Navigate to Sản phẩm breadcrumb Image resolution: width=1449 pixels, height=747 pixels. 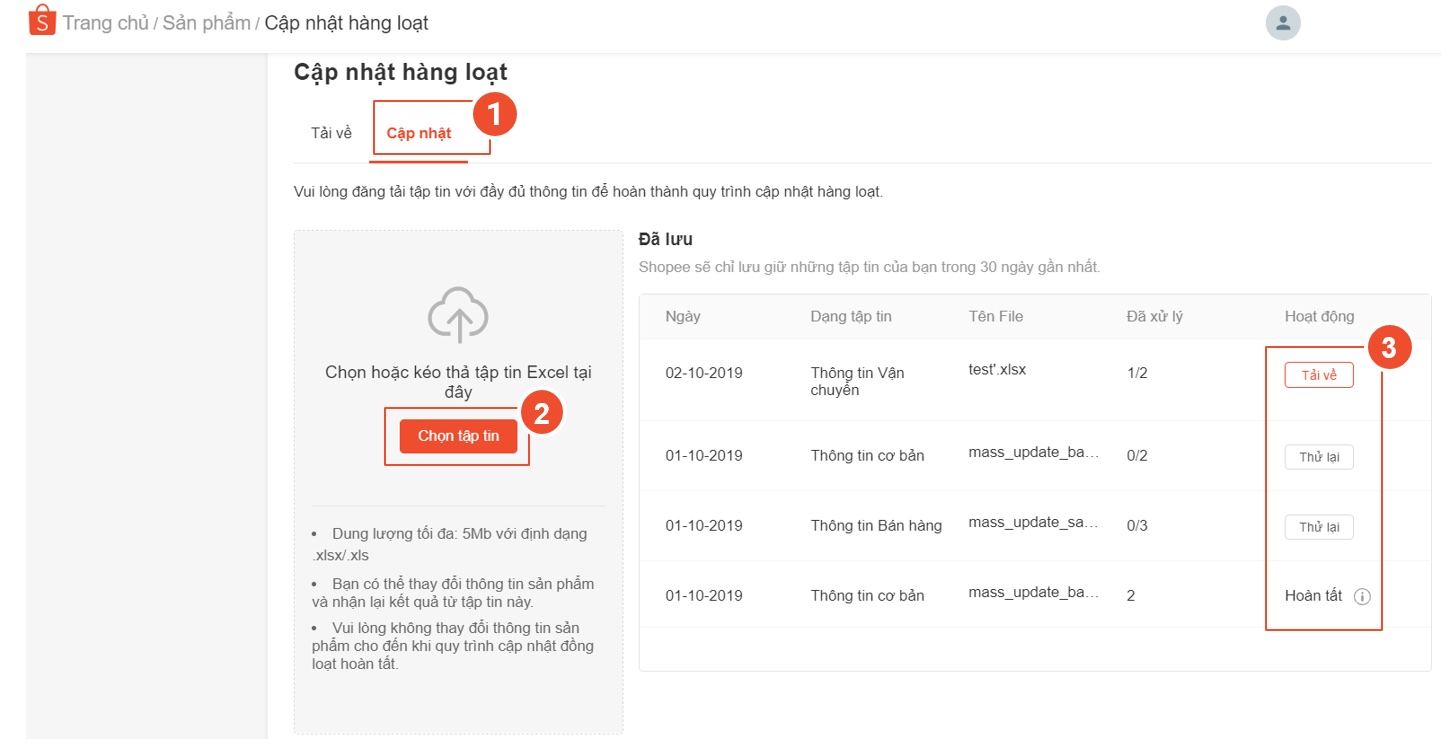click(x=206, y=22)
